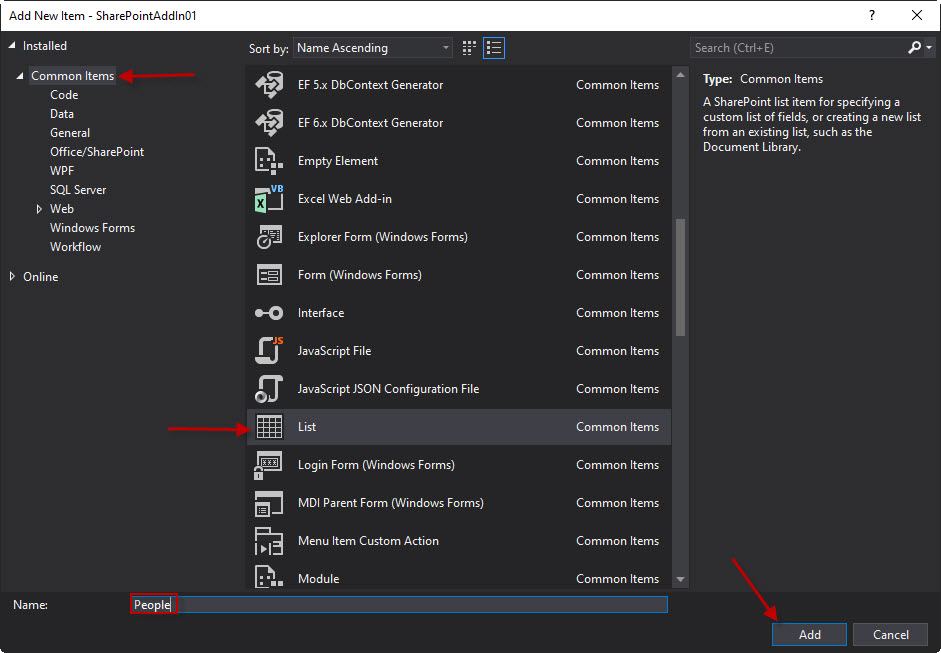Click the EF 5.x DbContext Generator icon
The image size is (941, 653).
coord(269,85)
